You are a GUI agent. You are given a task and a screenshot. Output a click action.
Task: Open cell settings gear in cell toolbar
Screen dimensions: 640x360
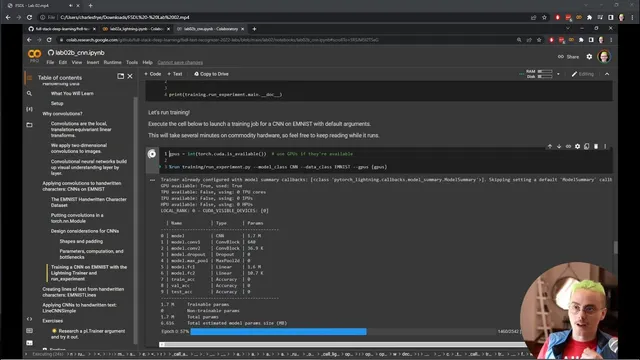(x=578, y=146)
